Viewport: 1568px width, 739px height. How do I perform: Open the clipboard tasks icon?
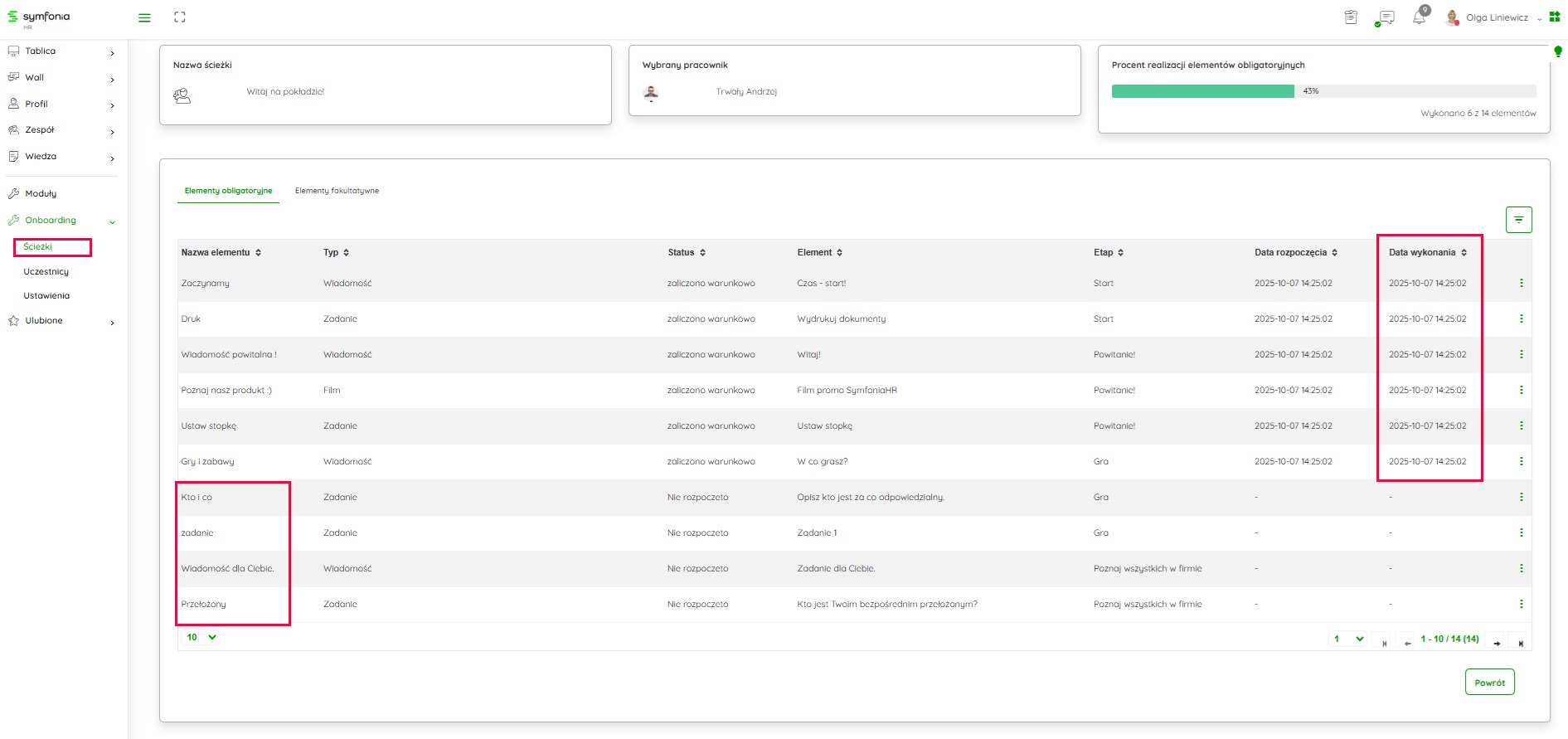(1351, 17)
